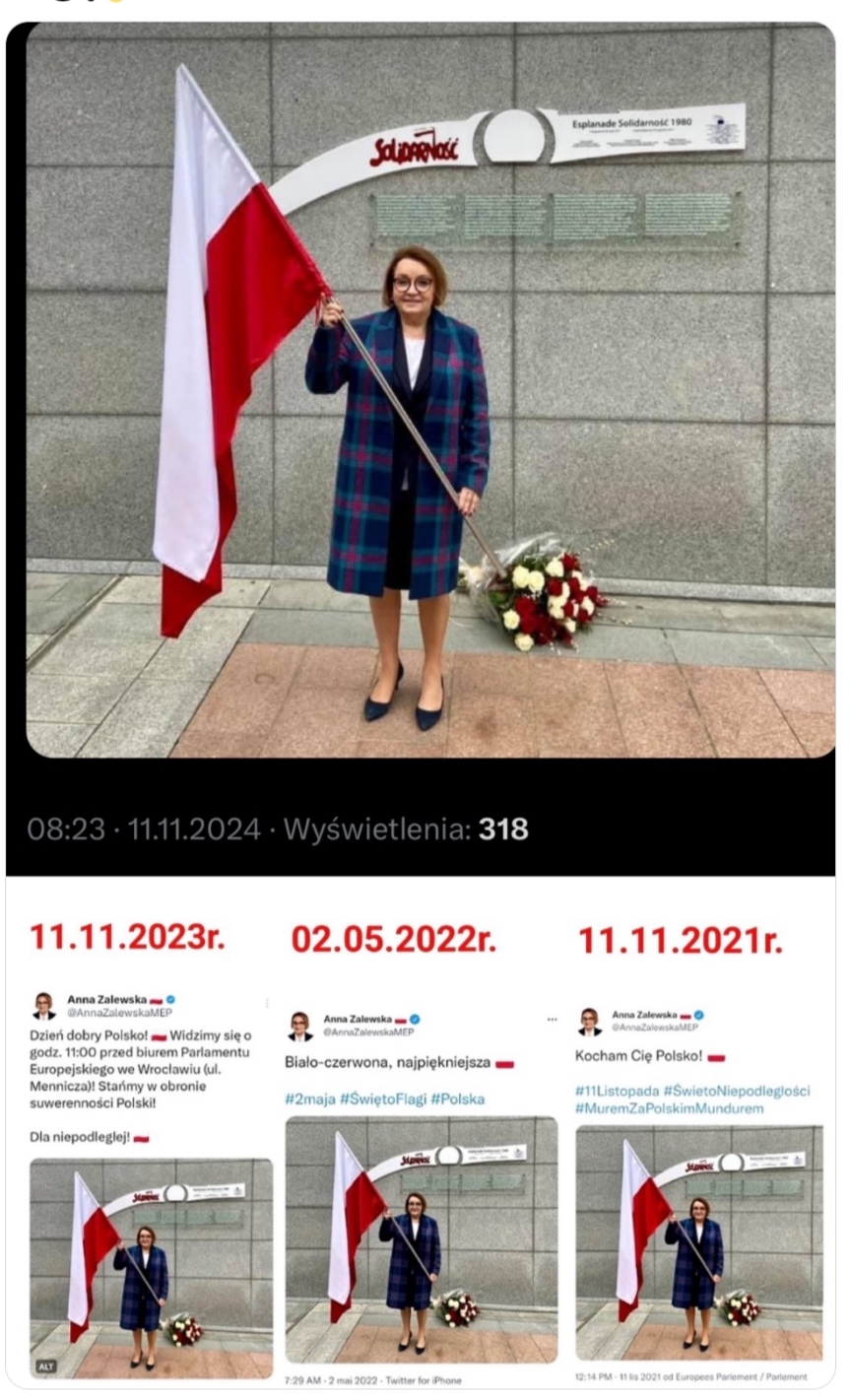Click Anna Zalewska avatar in 02.05.2022 tweet
The height and width of the screenshot is (1400, 850).
point(299,1026)
